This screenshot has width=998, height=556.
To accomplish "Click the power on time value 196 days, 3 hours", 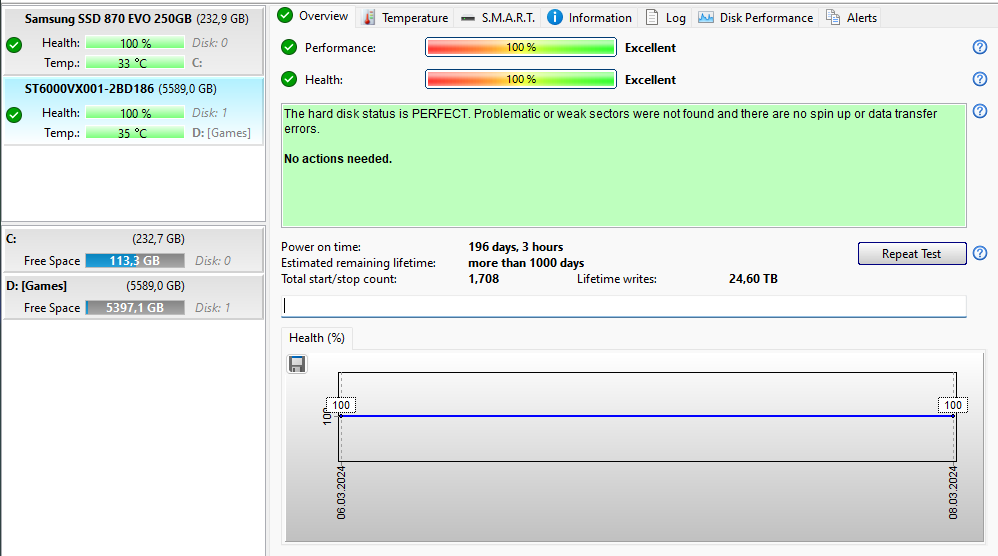I will pyautogui.click(x=516, y=247).
